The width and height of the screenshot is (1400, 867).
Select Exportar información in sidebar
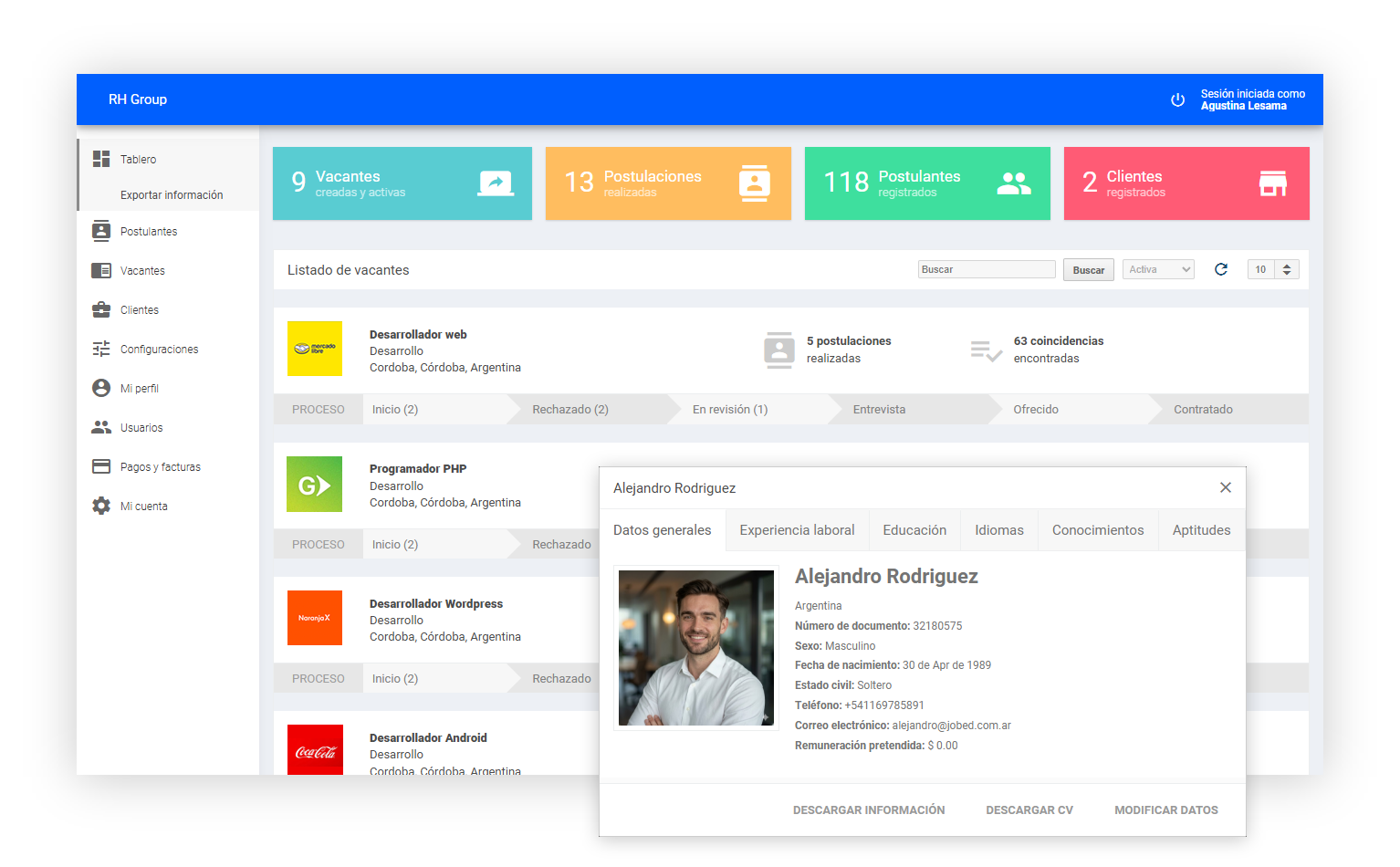pyautogui.click(x=172, y=194)
